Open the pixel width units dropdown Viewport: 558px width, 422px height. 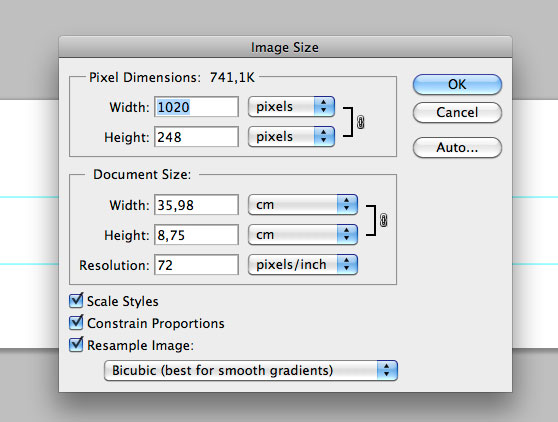pos(291,106)
